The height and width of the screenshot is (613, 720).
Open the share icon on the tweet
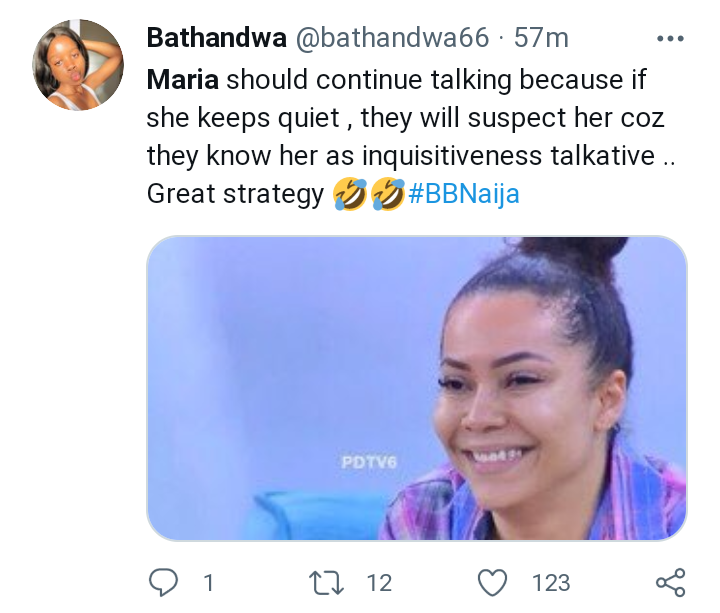(669, 582)
